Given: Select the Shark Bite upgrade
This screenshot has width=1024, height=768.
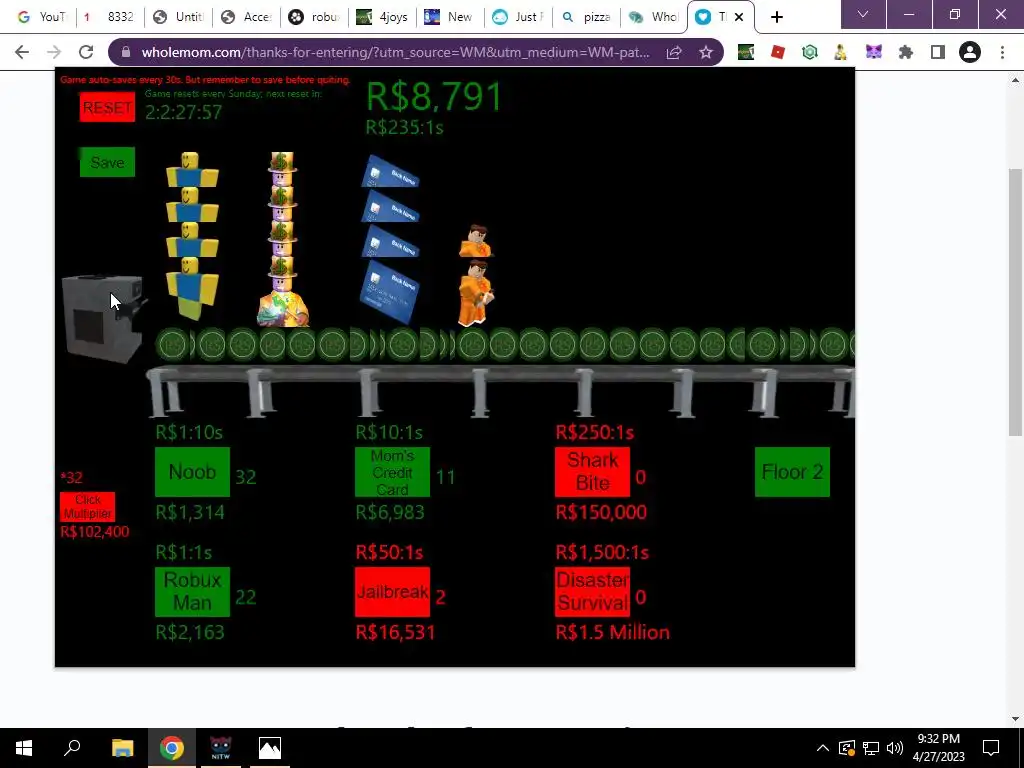Looking at the screenshot, I should point(592,472).
